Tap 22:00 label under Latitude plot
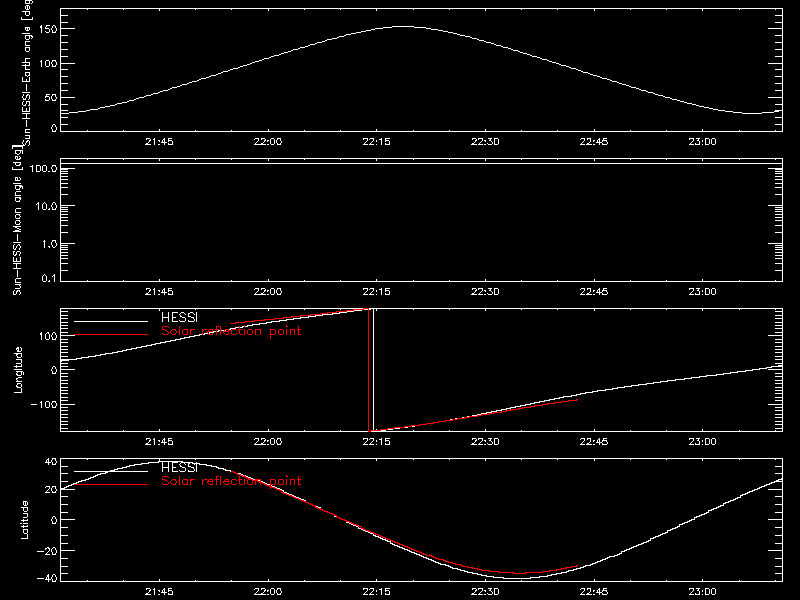 [267, 592]
